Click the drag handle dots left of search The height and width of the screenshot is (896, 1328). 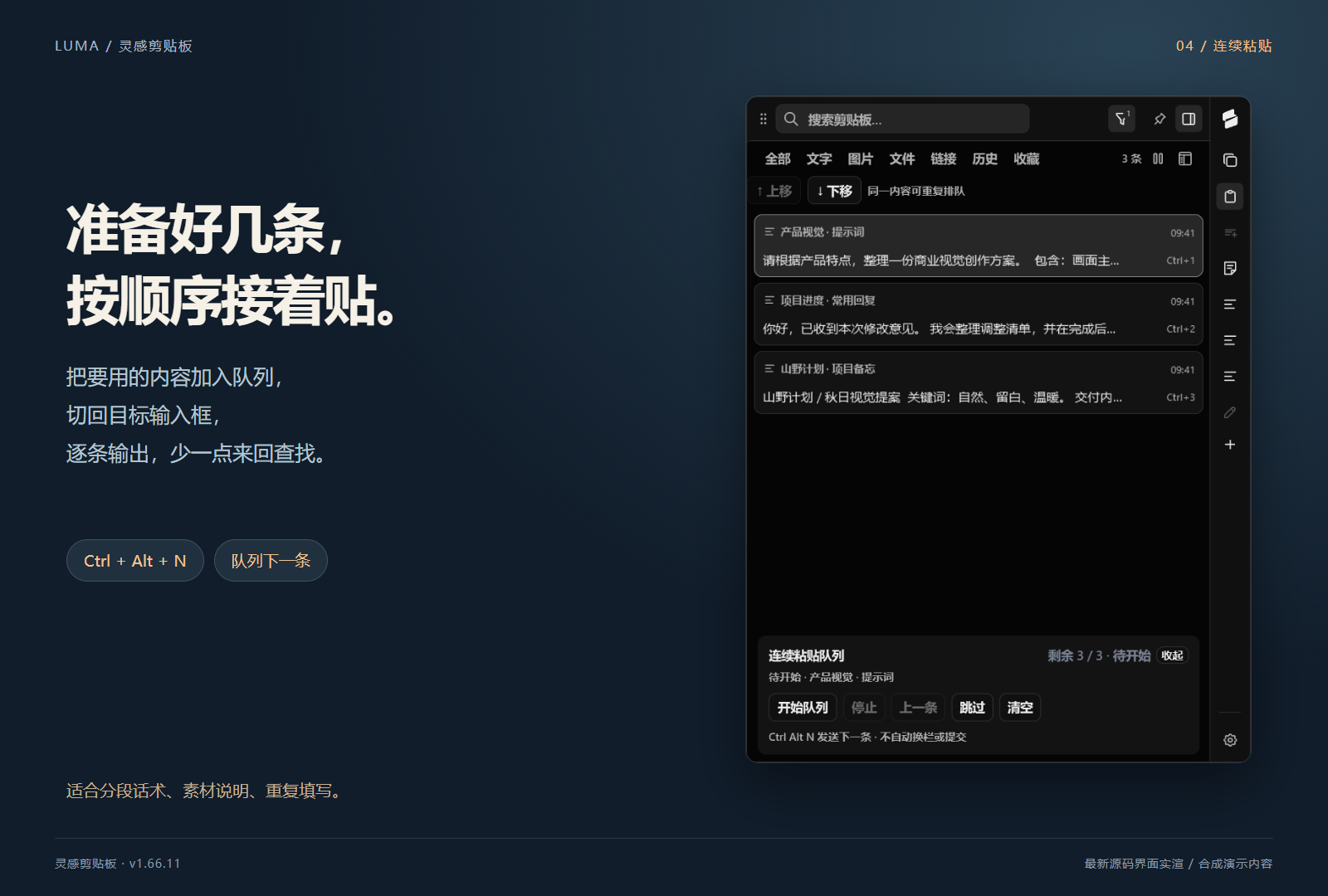[x=764, y=119]
